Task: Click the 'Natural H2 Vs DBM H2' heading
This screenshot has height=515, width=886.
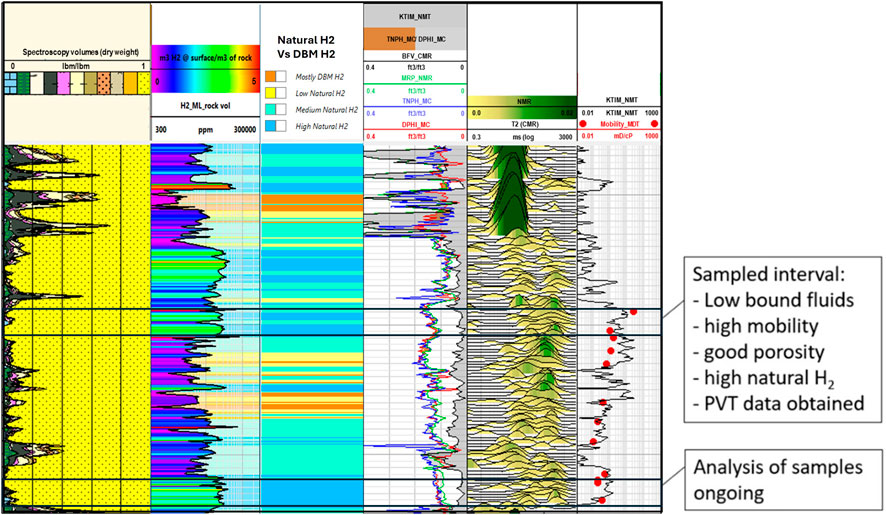Action: pos(306,47)
